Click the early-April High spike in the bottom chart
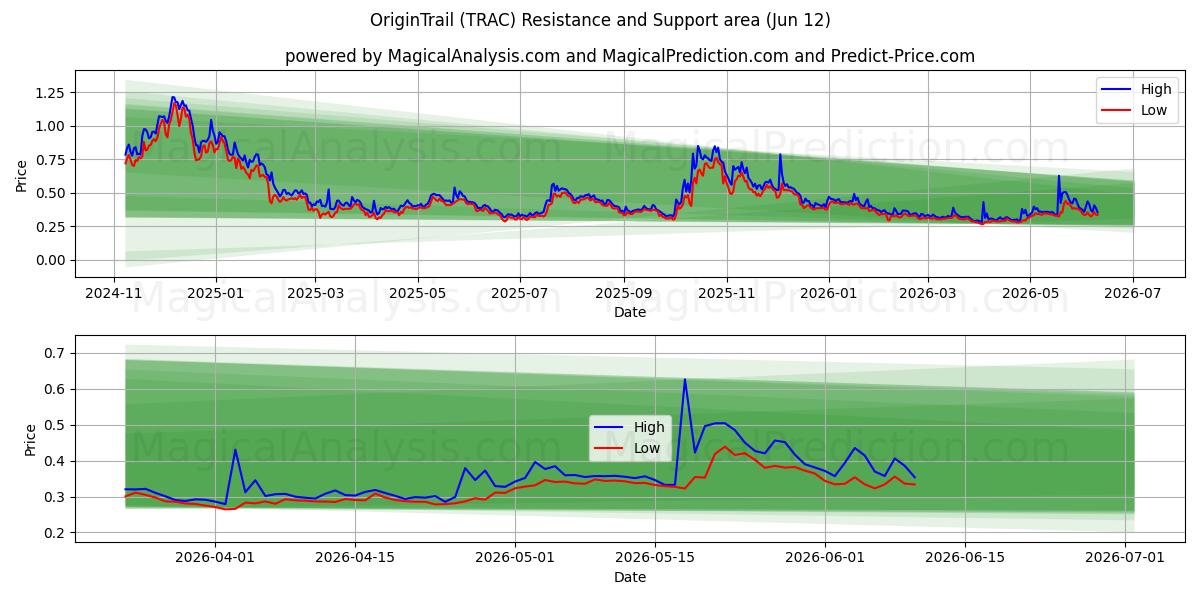The image size is (1200, 600). pyautogui.click(x=235, y=450)
